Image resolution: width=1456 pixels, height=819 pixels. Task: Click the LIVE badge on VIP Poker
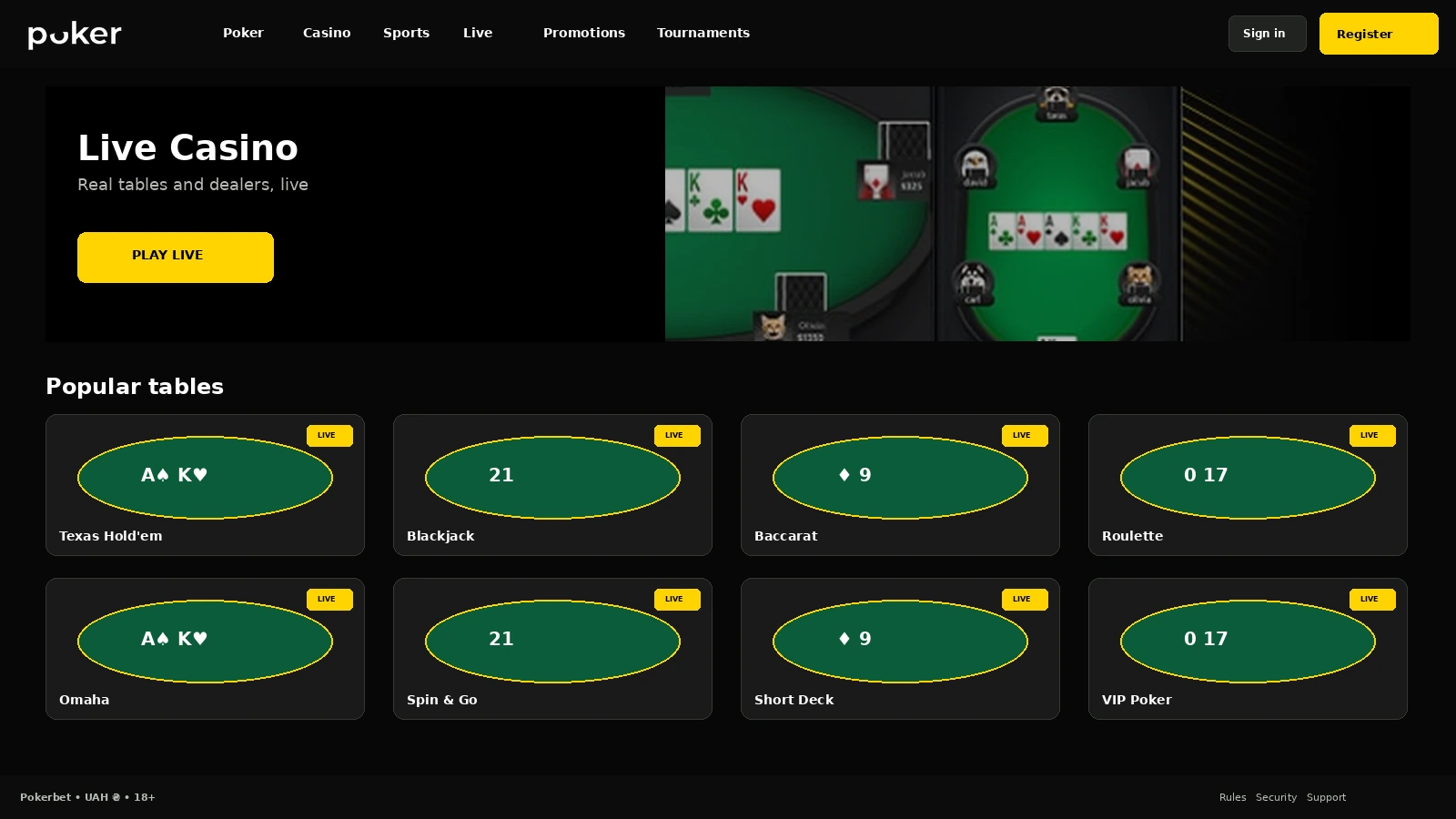click(1372, 600)
